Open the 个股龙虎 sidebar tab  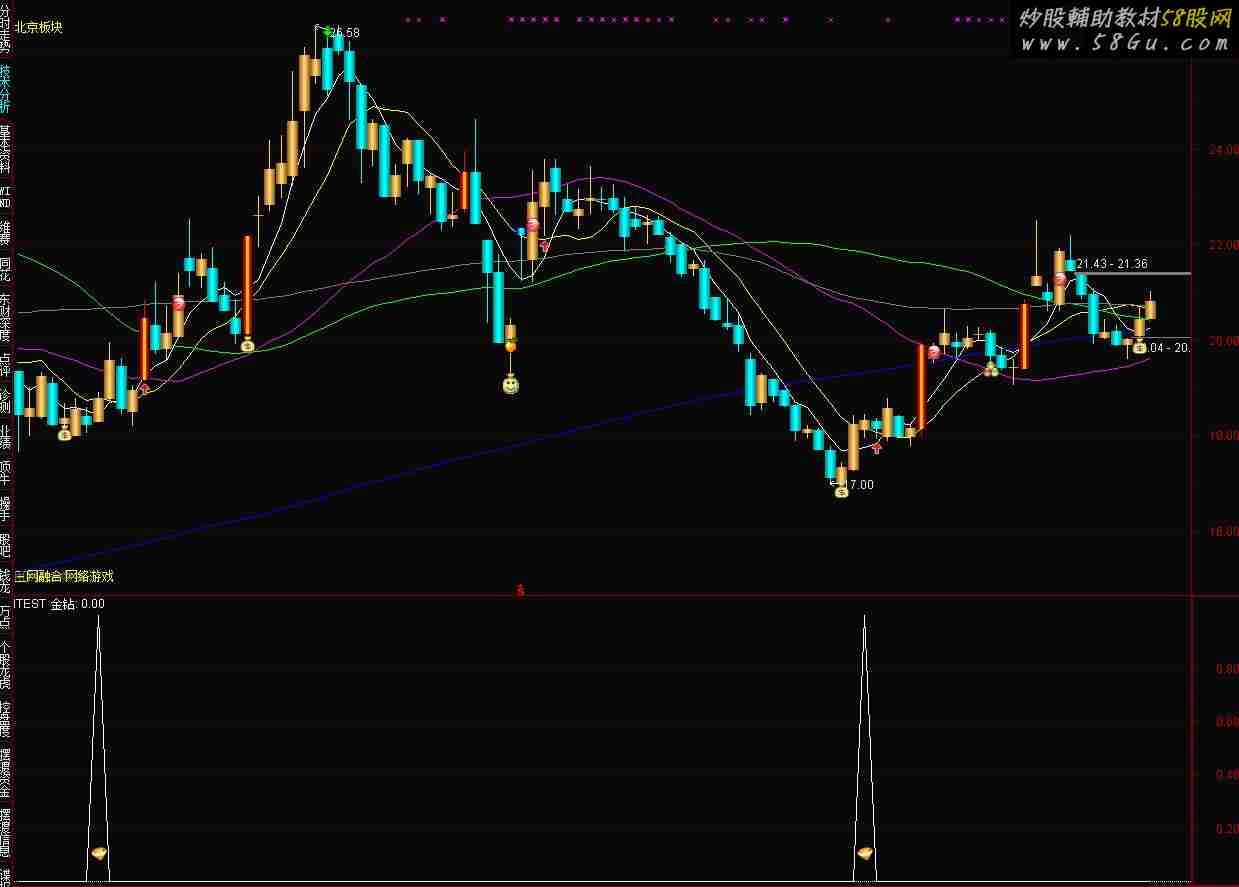click(x=5, y=665)
